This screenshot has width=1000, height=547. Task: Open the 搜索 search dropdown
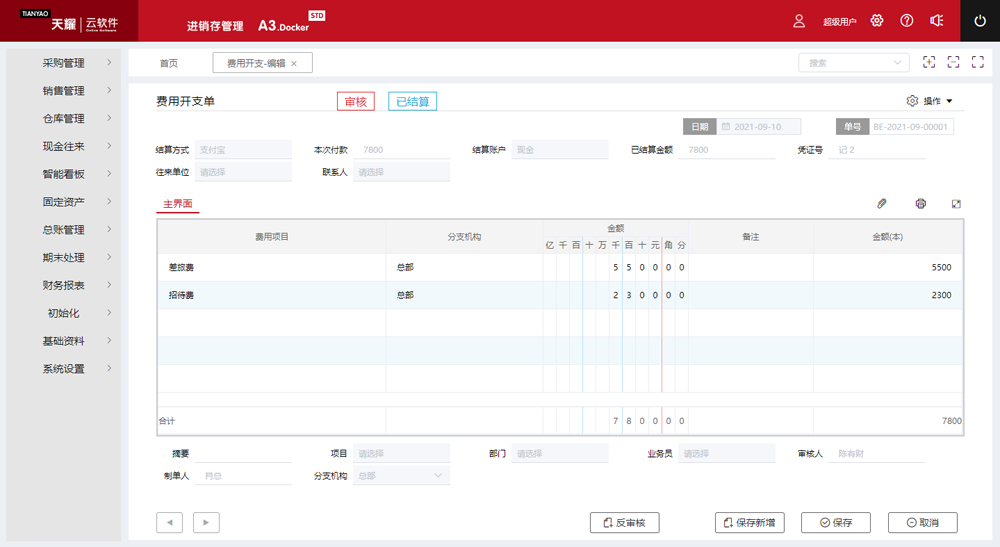point(853,63)
